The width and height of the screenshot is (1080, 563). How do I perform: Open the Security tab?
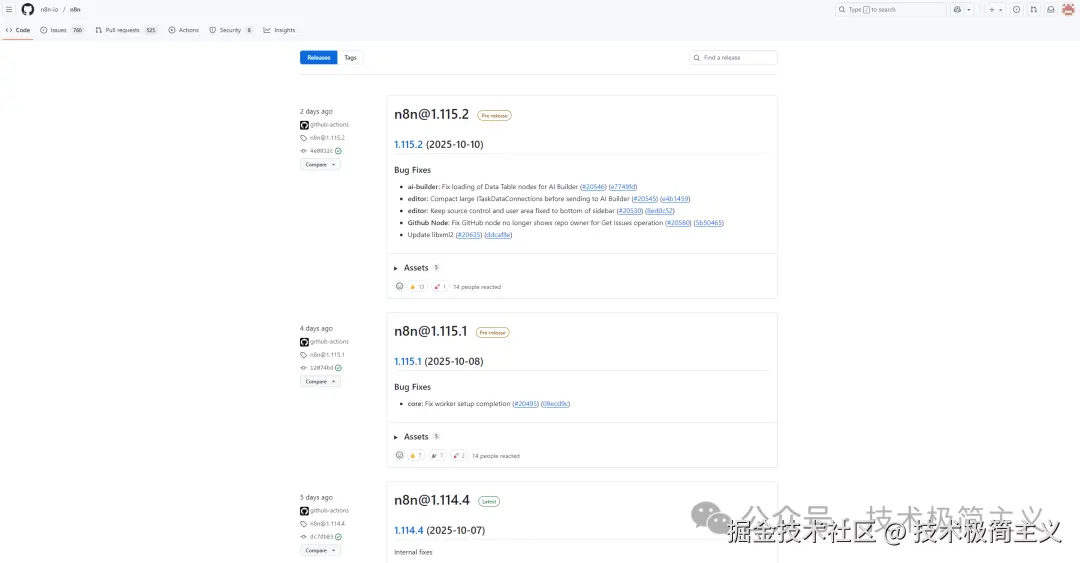pos(231,30)
